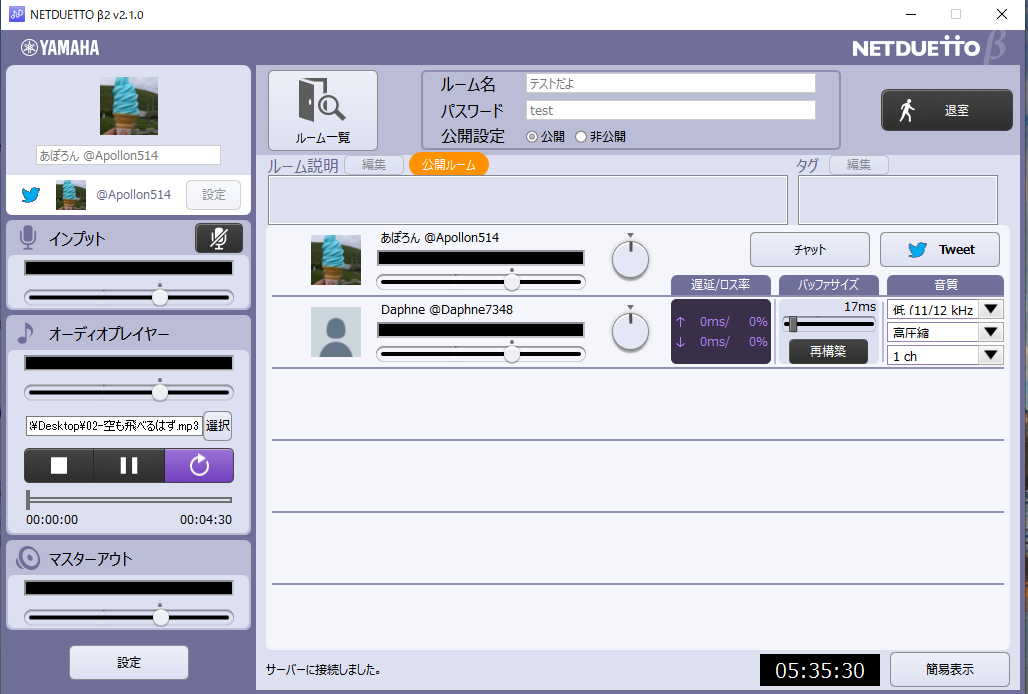The image size is (1028, 694).
Task: Click the audio player seek bar
Action: tap(129, 499)
